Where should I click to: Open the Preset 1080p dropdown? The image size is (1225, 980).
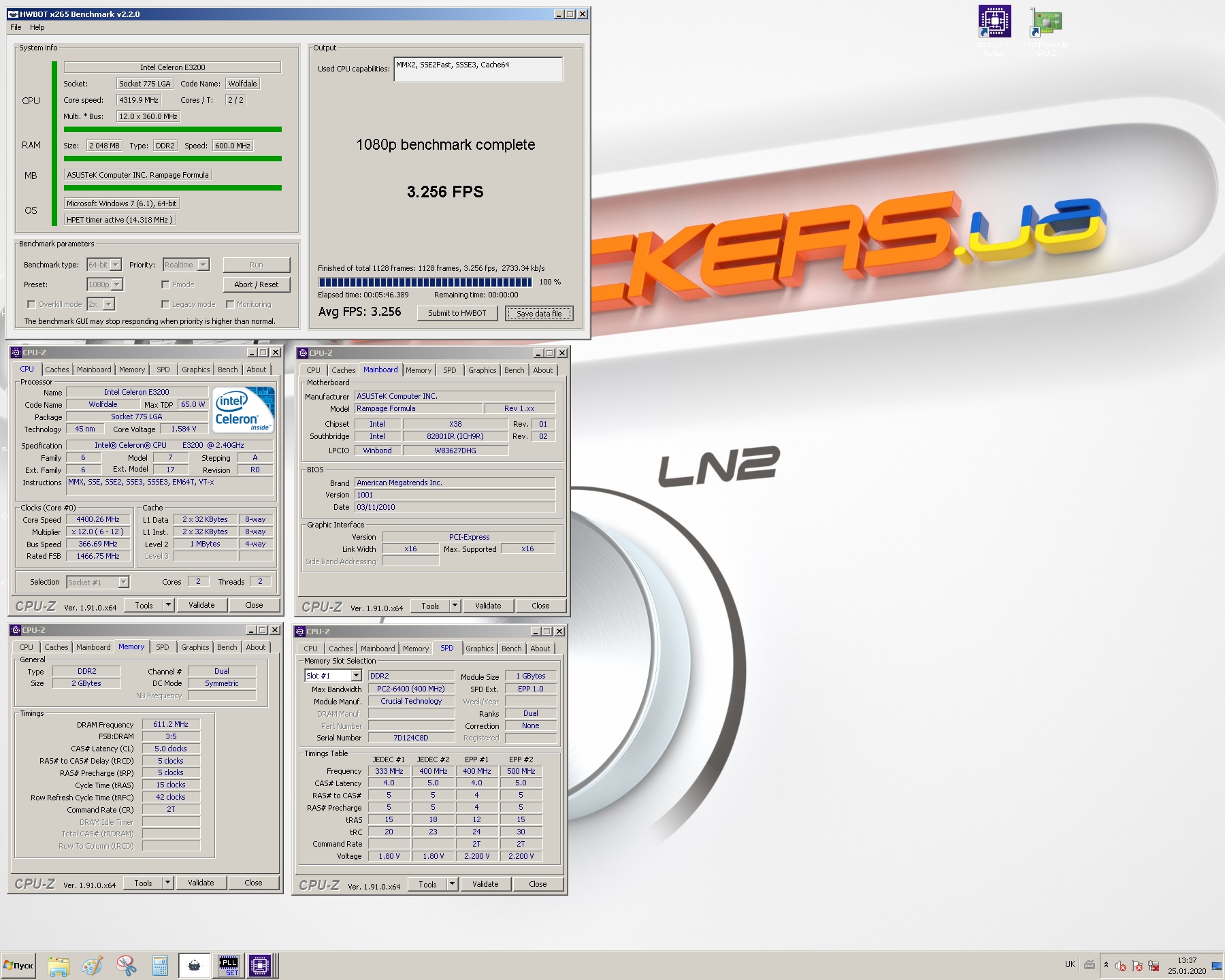click(117, 284)
